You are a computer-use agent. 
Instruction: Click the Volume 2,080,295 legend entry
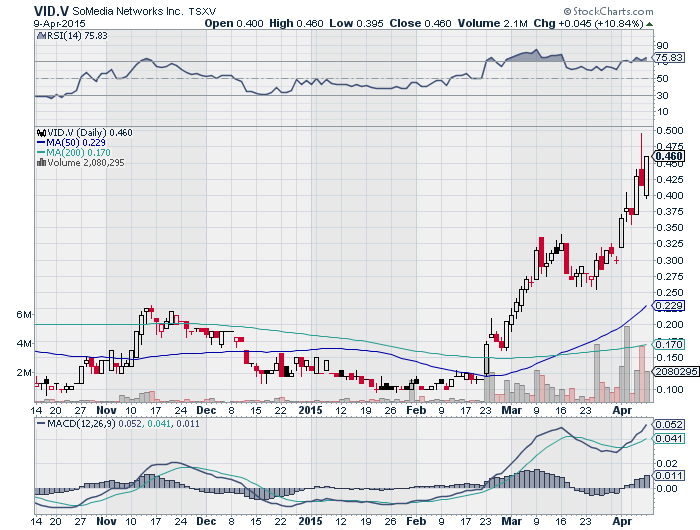click(86, 163)
